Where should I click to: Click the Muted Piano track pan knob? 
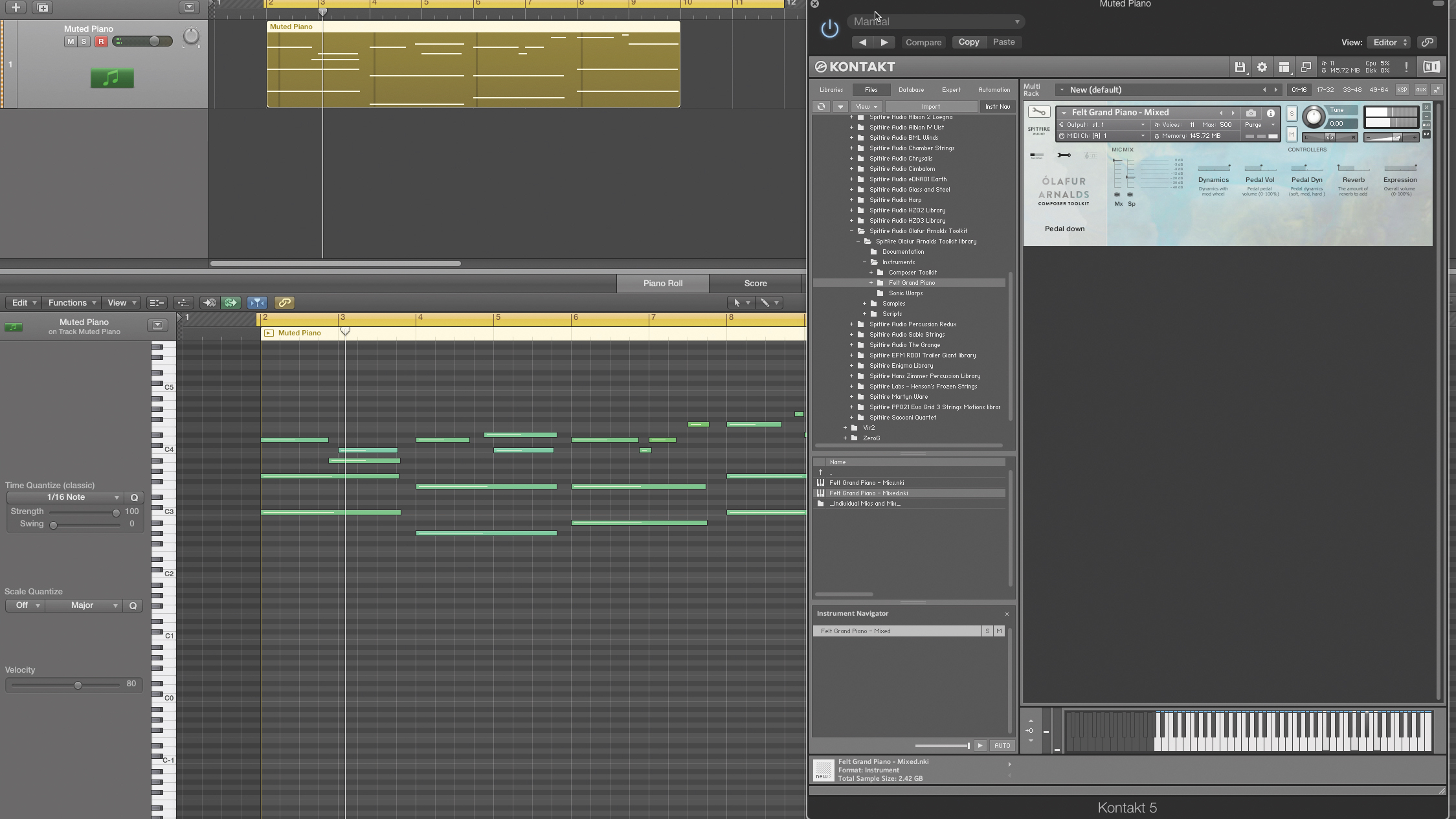pyautogui.click(x=191, y=36)
